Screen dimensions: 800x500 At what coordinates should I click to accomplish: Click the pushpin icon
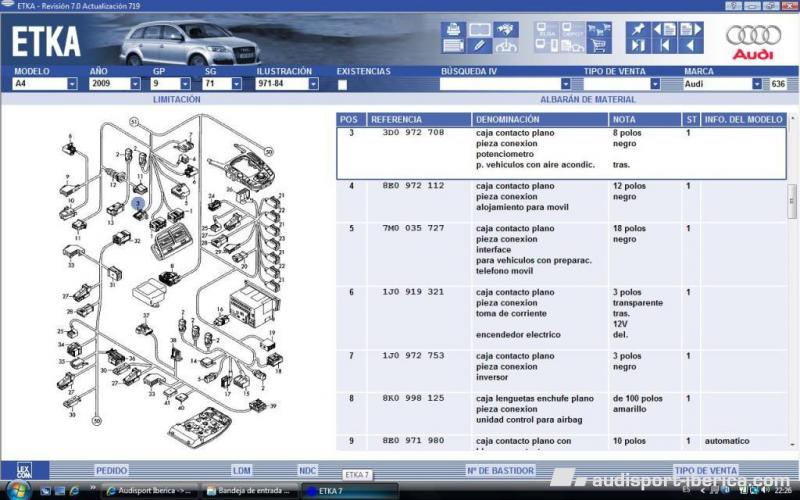tap(638, 29)
